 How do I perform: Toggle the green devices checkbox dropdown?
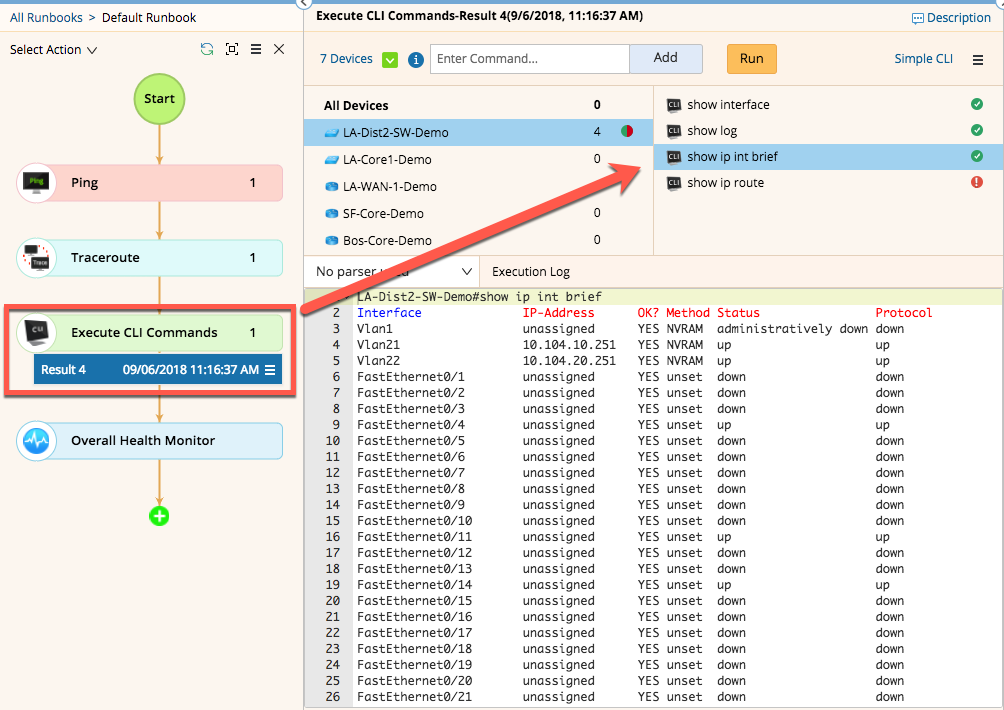click(x=390, y=60)
